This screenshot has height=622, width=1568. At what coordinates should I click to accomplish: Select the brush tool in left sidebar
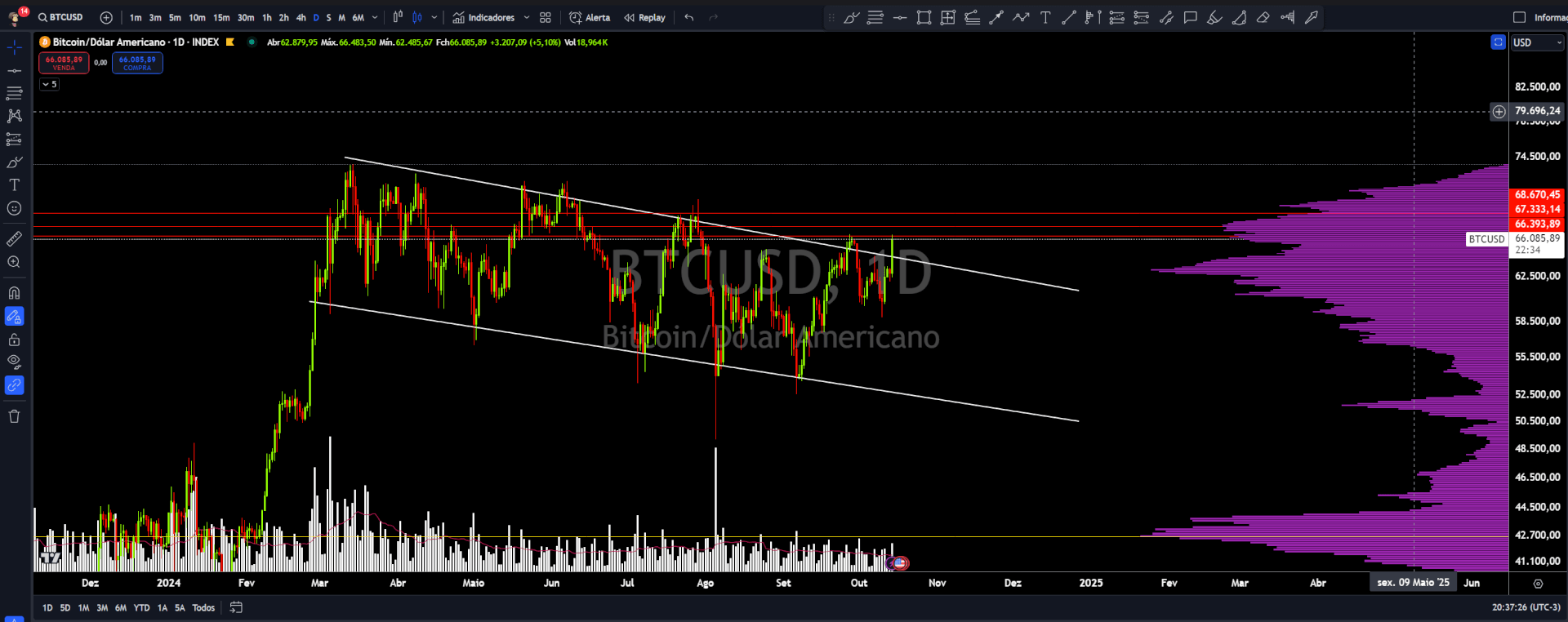(x=14, y=162)
